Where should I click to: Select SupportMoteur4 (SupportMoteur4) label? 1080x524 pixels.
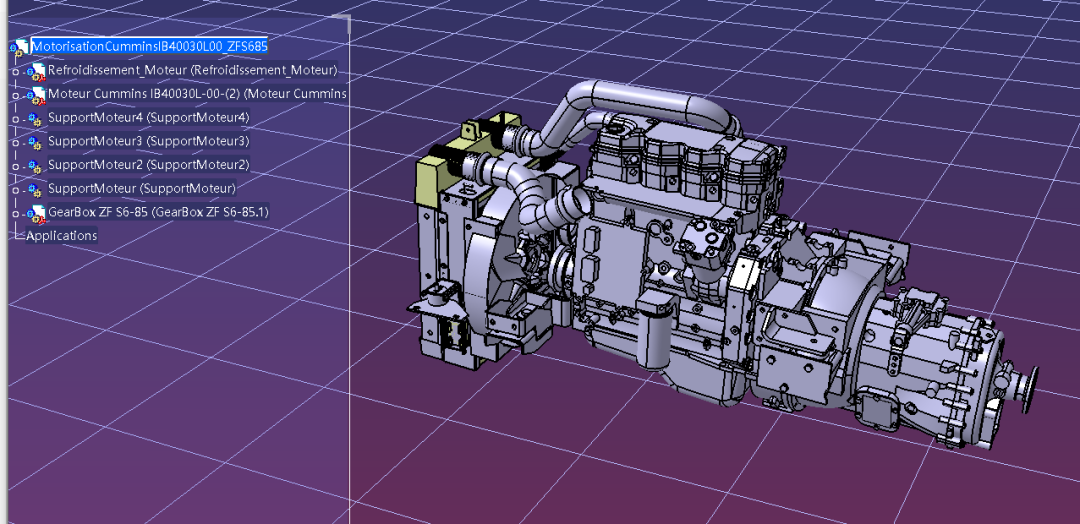[x=148, y=118]
